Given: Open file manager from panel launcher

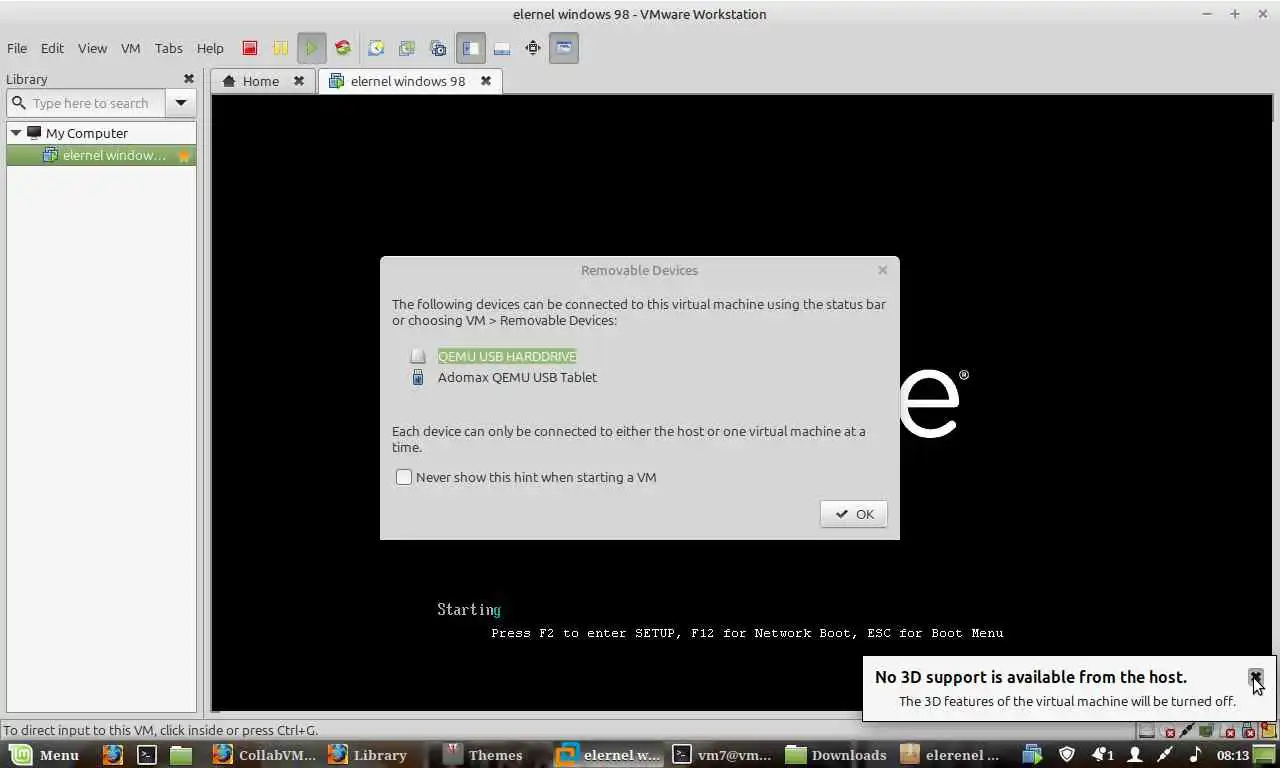Looking at the screenshot, I should pos(181,755).
